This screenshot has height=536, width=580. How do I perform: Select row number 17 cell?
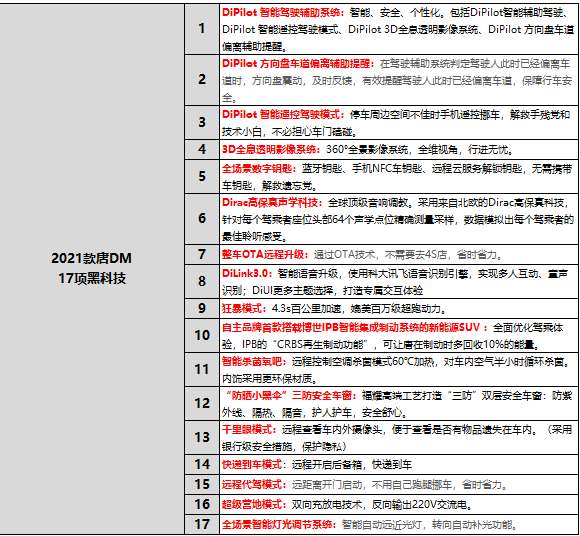(x=202, y=524)
